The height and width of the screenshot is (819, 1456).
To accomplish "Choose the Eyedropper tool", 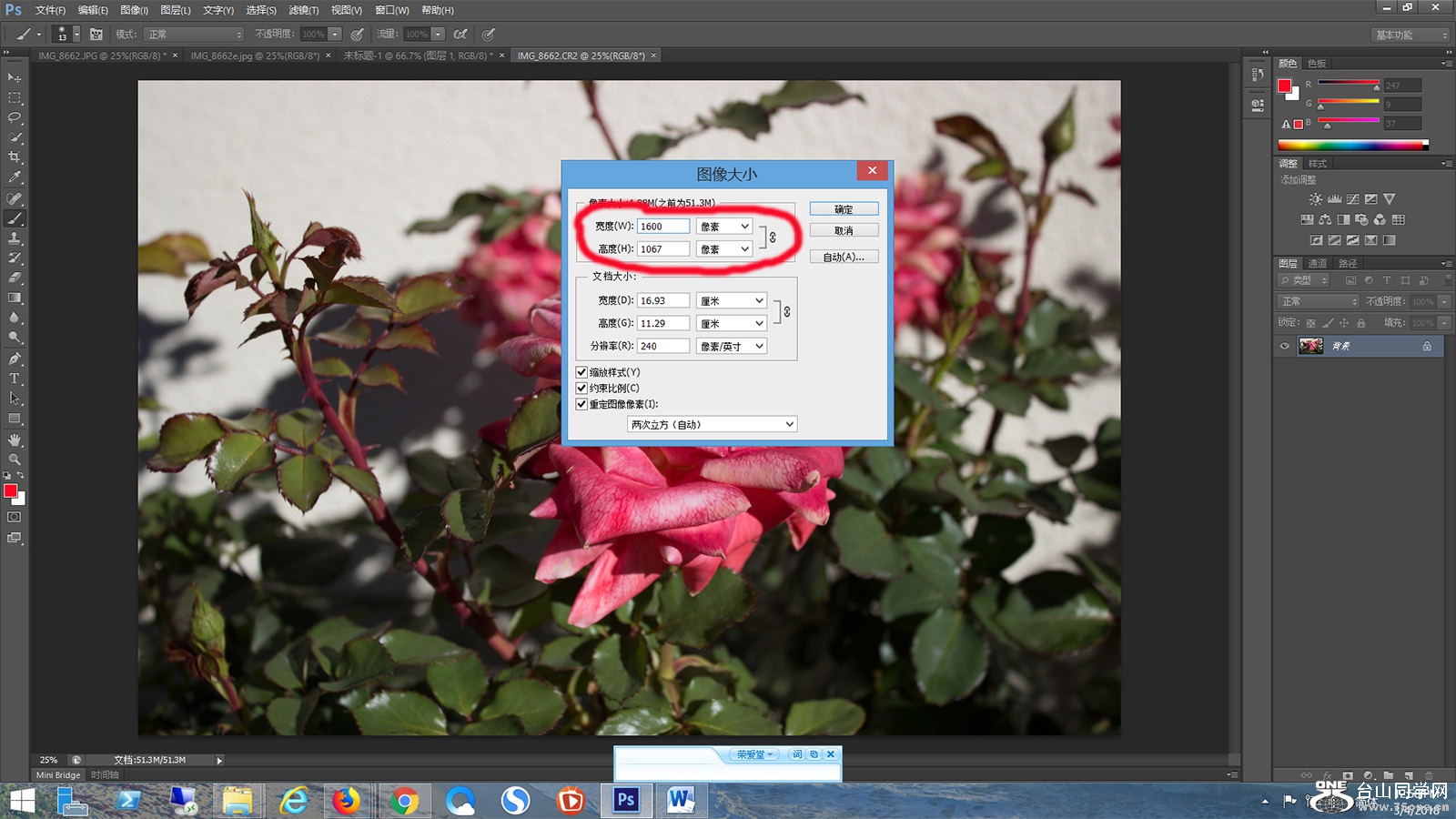I will pyautogui.click(x=15, y=177).
